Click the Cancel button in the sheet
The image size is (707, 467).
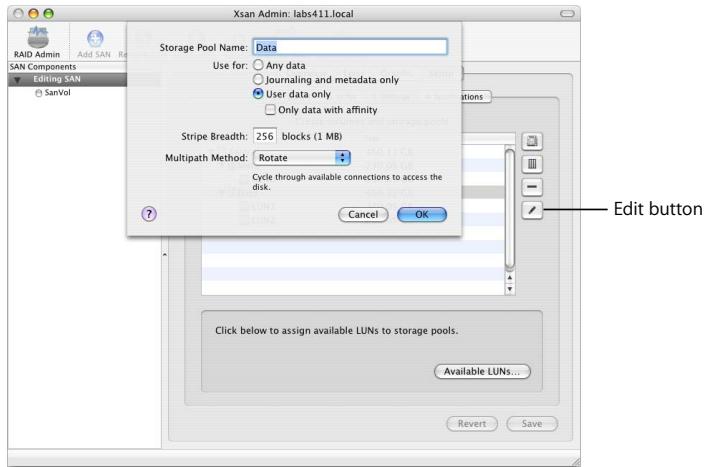point(363,215)
